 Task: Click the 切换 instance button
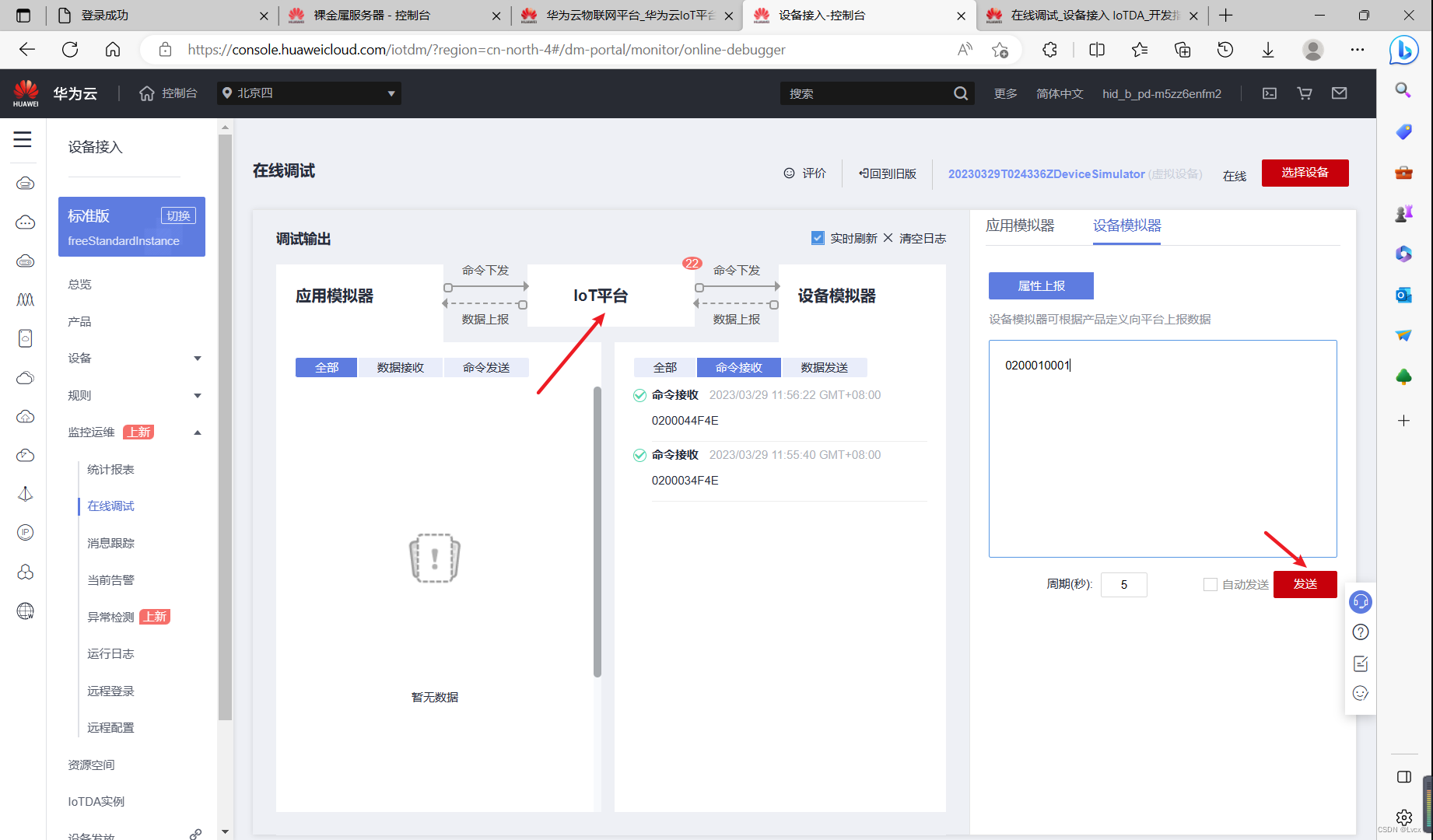click(178, 215)
